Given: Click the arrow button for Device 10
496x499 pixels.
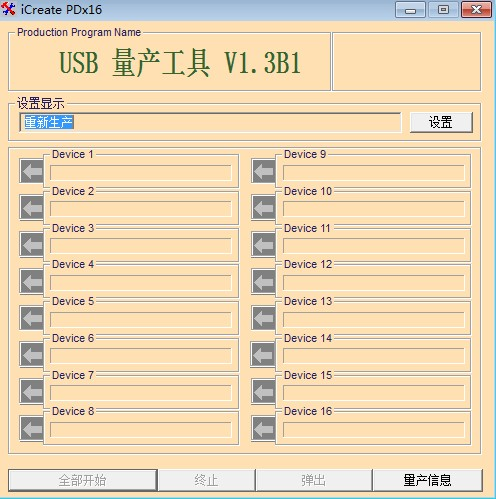Looking at the screenshot, I should (x=263, y=208).
